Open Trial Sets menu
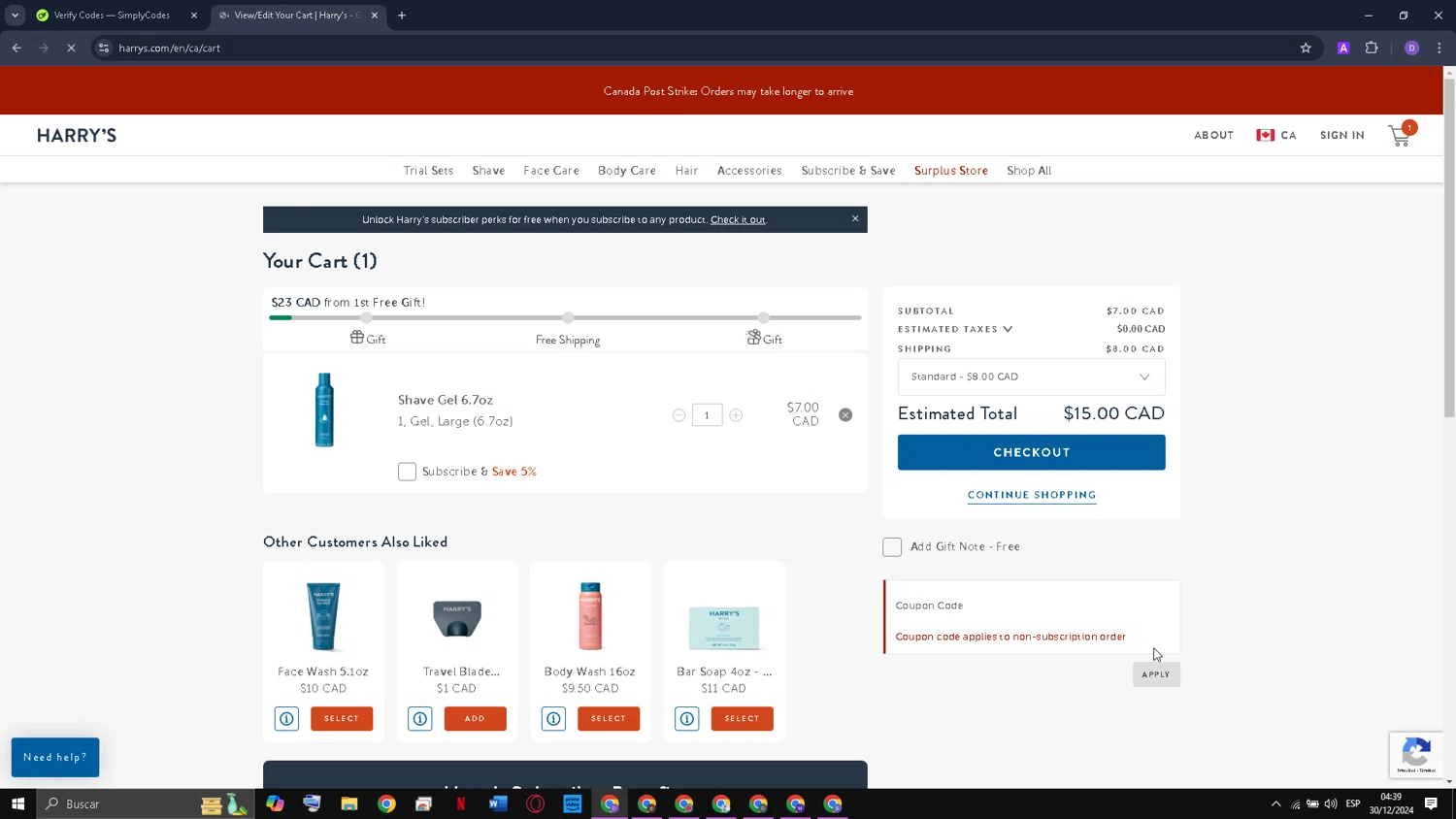This screenshot has height=819, width=1456. (428, 170)
